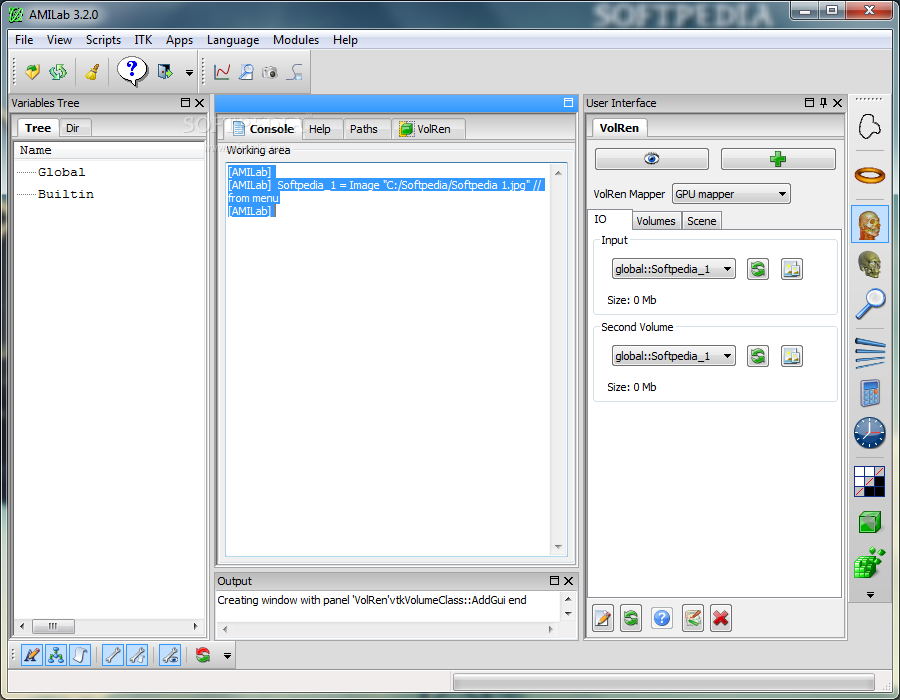900x700 pixels.
Task: Expand the bottom toolbar overflow arrow
Action: pos(227,655)
